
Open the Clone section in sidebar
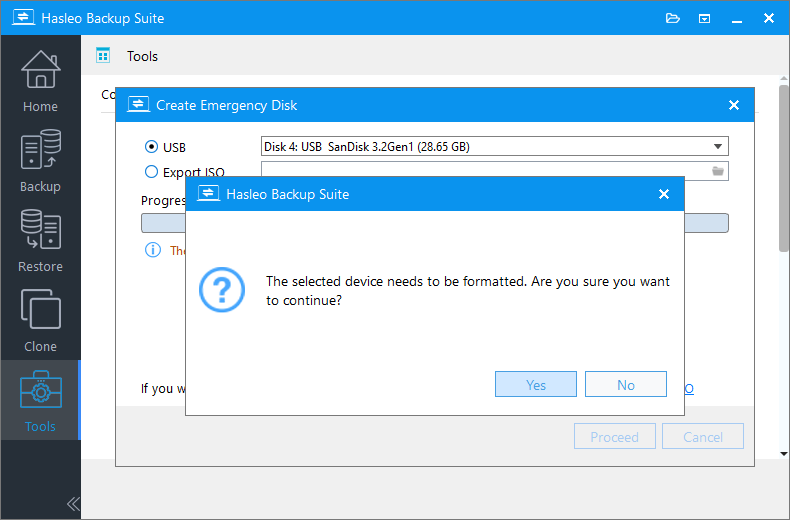[40, 320]
